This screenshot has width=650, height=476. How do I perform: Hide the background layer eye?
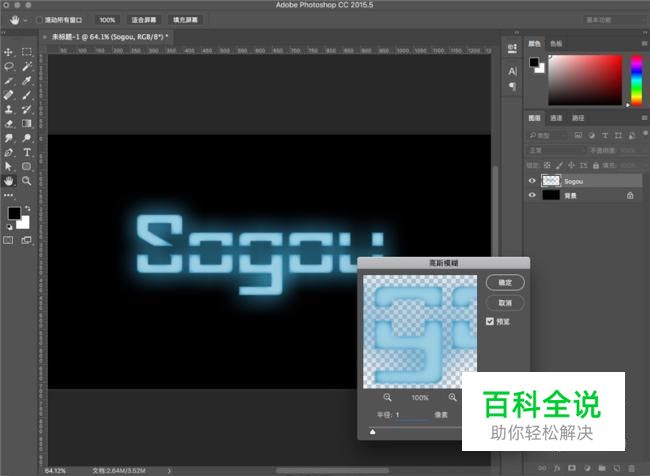point(532,195)
